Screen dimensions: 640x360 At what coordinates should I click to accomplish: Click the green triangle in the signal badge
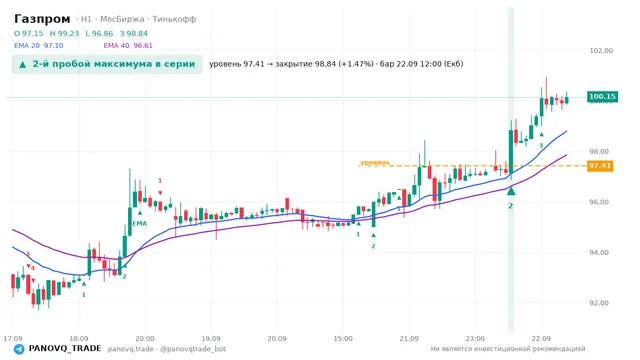[22, 64]
